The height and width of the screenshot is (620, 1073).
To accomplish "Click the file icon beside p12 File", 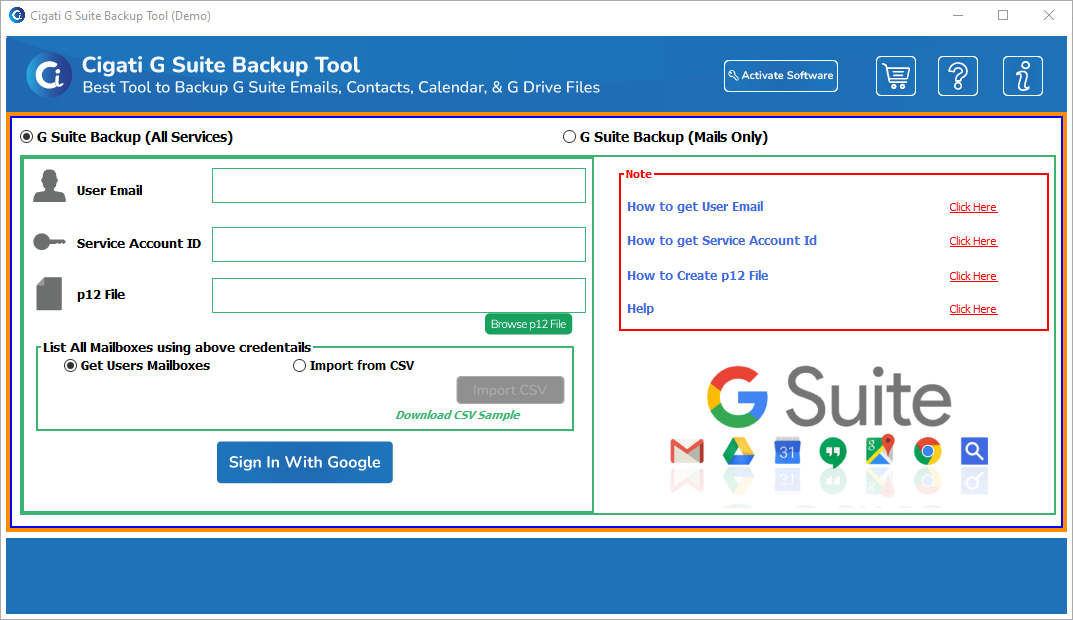I will click(49, 294).
